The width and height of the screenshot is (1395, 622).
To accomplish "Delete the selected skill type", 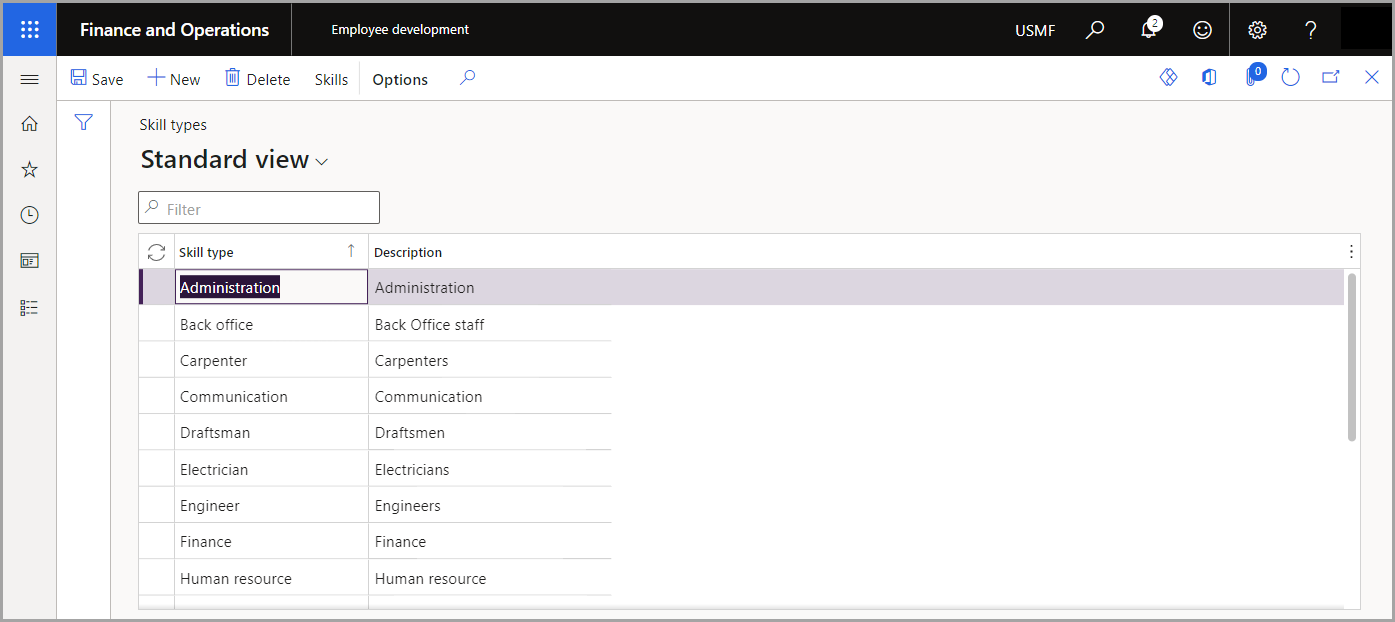I will point(258,79).
